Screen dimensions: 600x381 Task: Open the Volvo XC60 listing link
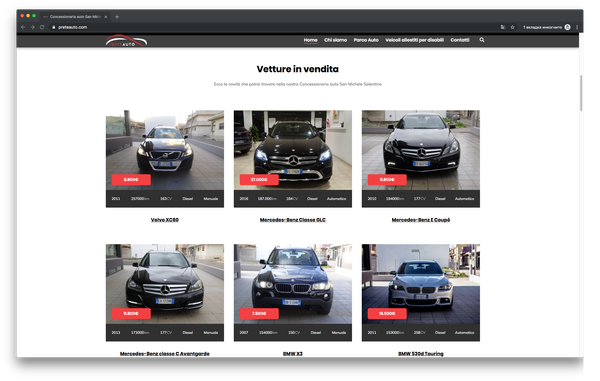pos(165,220)
